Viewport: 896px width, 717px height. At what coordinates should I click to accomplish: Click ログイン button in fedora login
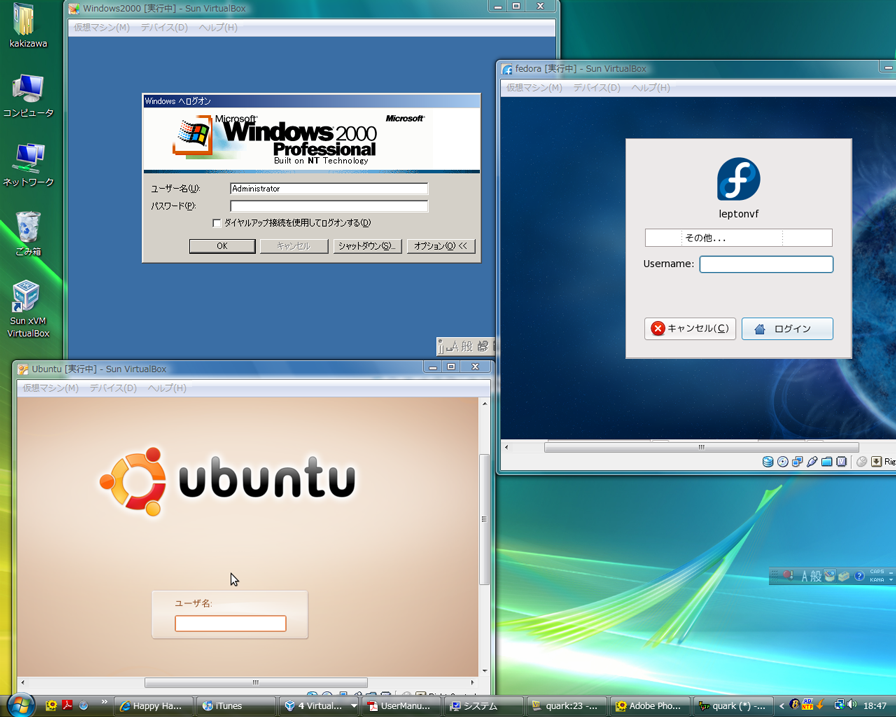click(787, 329)
